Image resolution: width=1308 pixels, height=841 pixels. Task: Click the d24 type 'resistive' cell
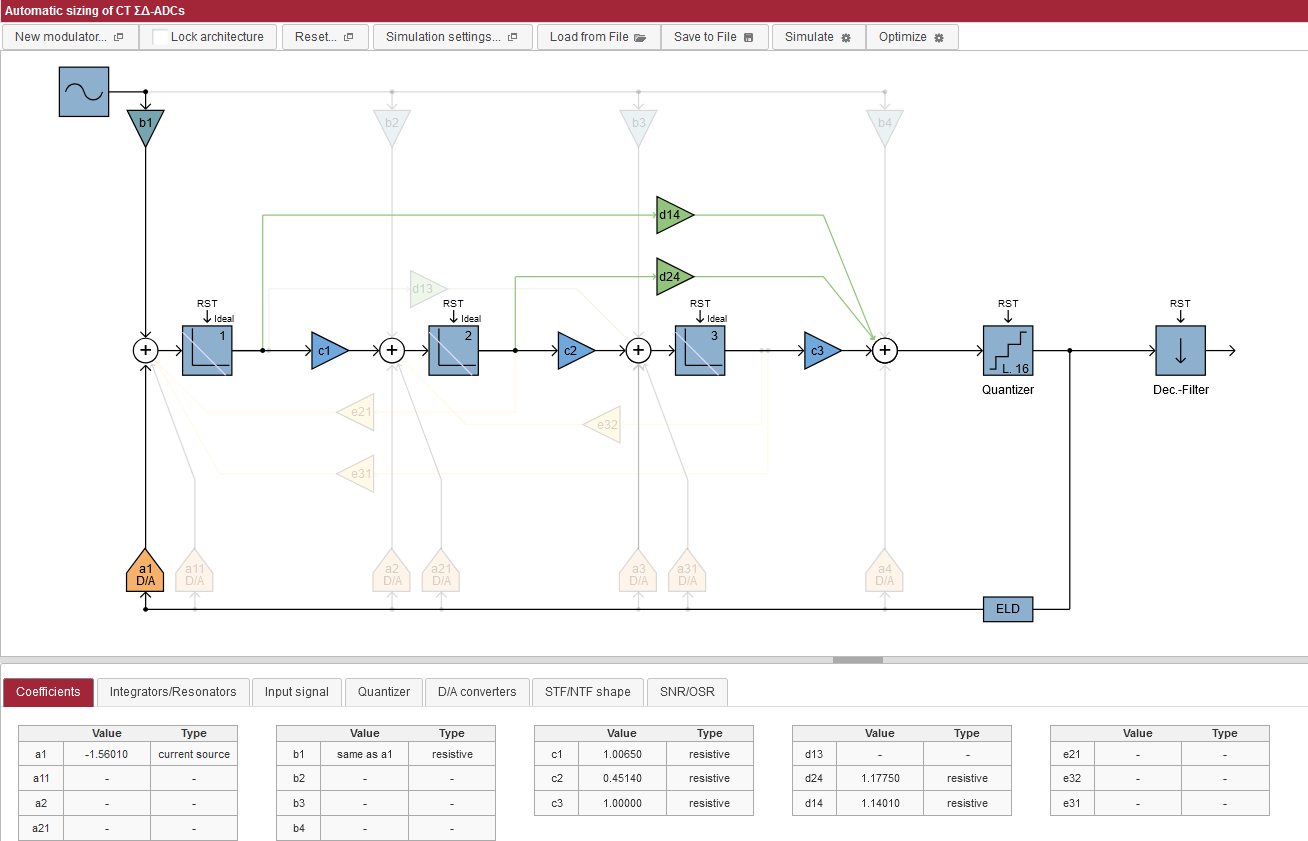(967, 779)
